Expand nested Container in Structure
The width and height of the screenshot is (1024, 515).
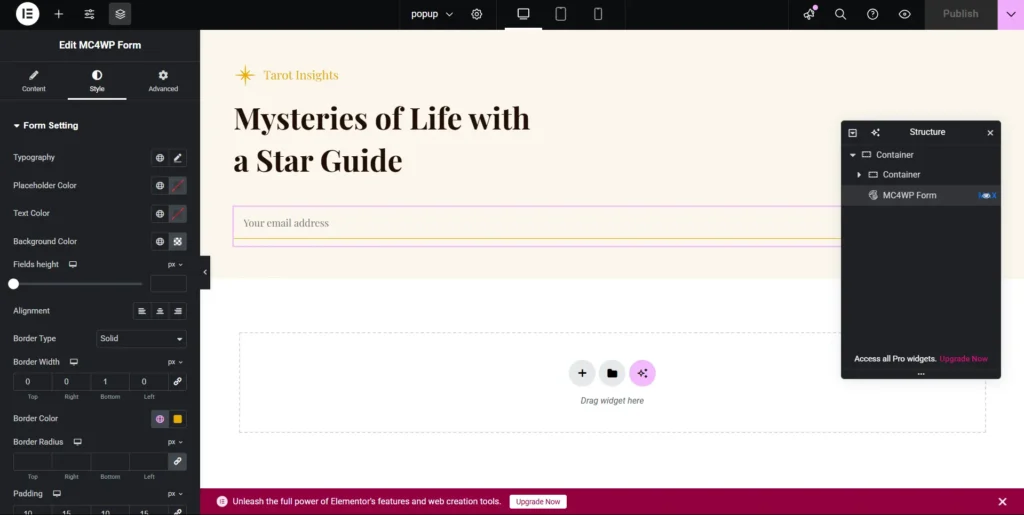(859, 175)
